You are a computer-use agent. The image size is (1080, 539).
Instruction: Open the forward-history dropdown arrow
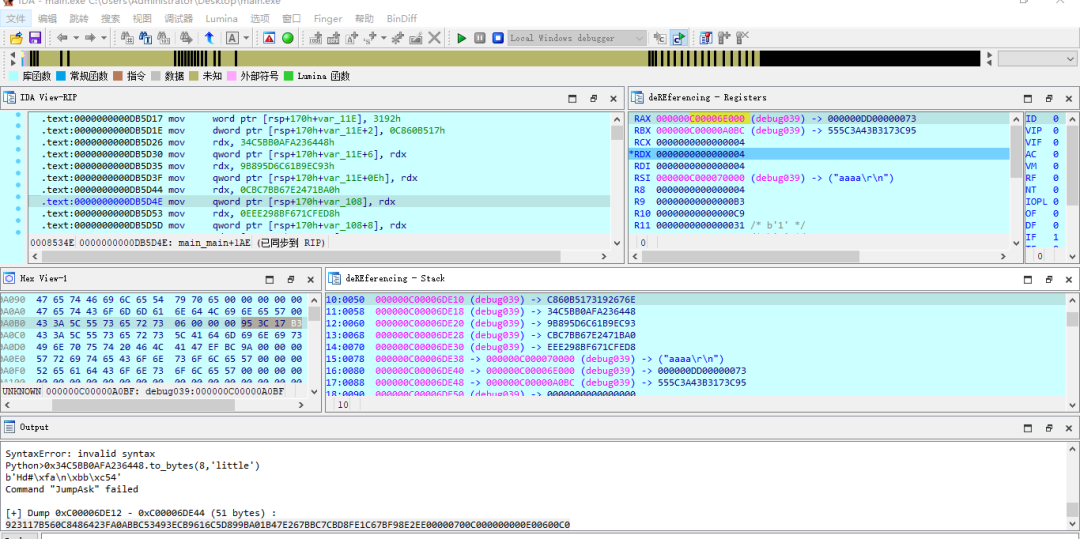[103, 38]
